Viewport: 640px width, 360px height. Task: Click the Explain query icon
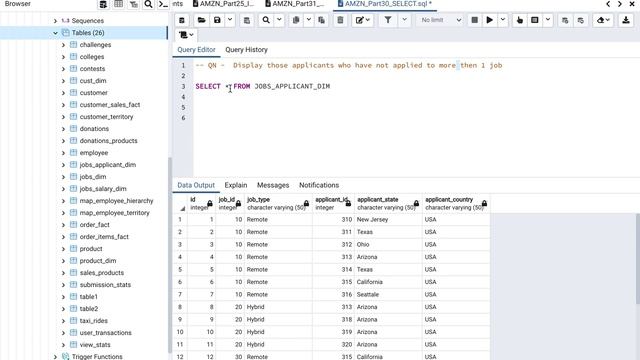tap(520, 20)
